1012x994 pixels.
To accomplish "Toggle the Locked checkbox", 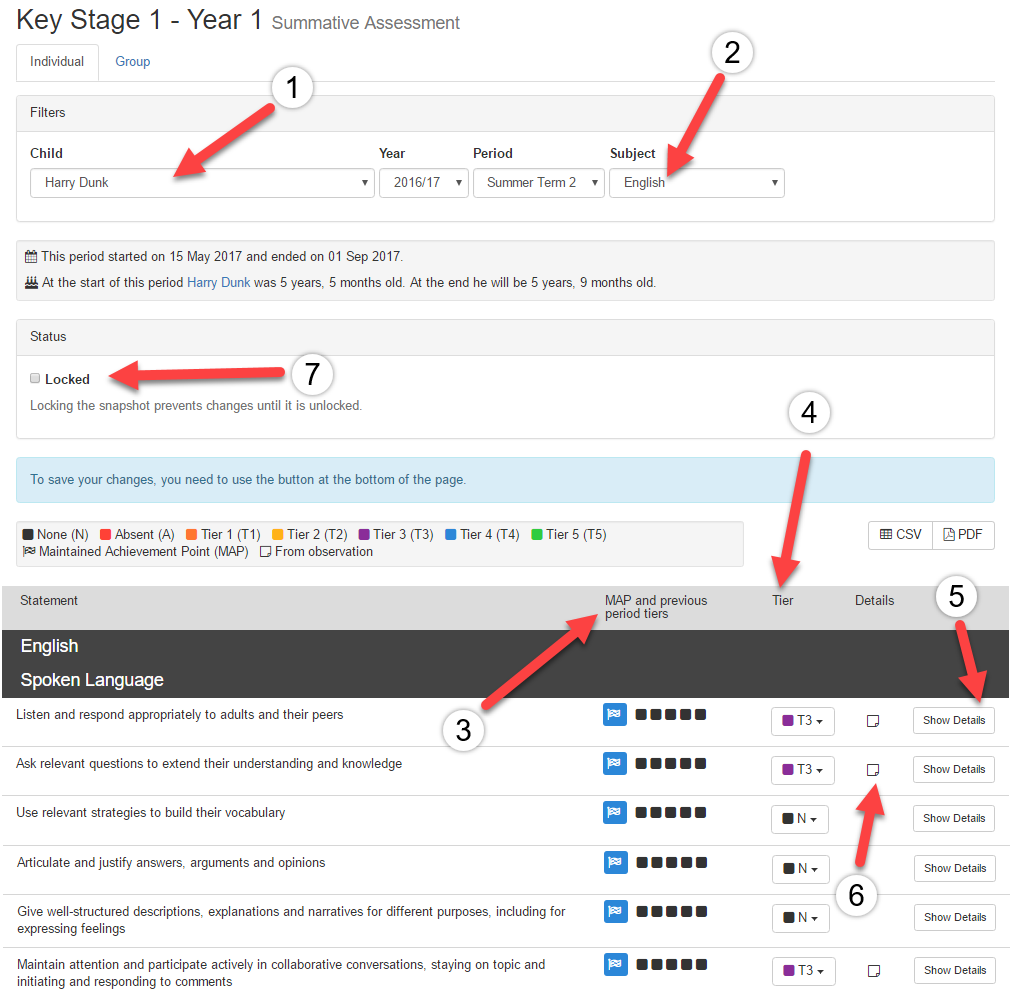I will (x=35, y=378).
